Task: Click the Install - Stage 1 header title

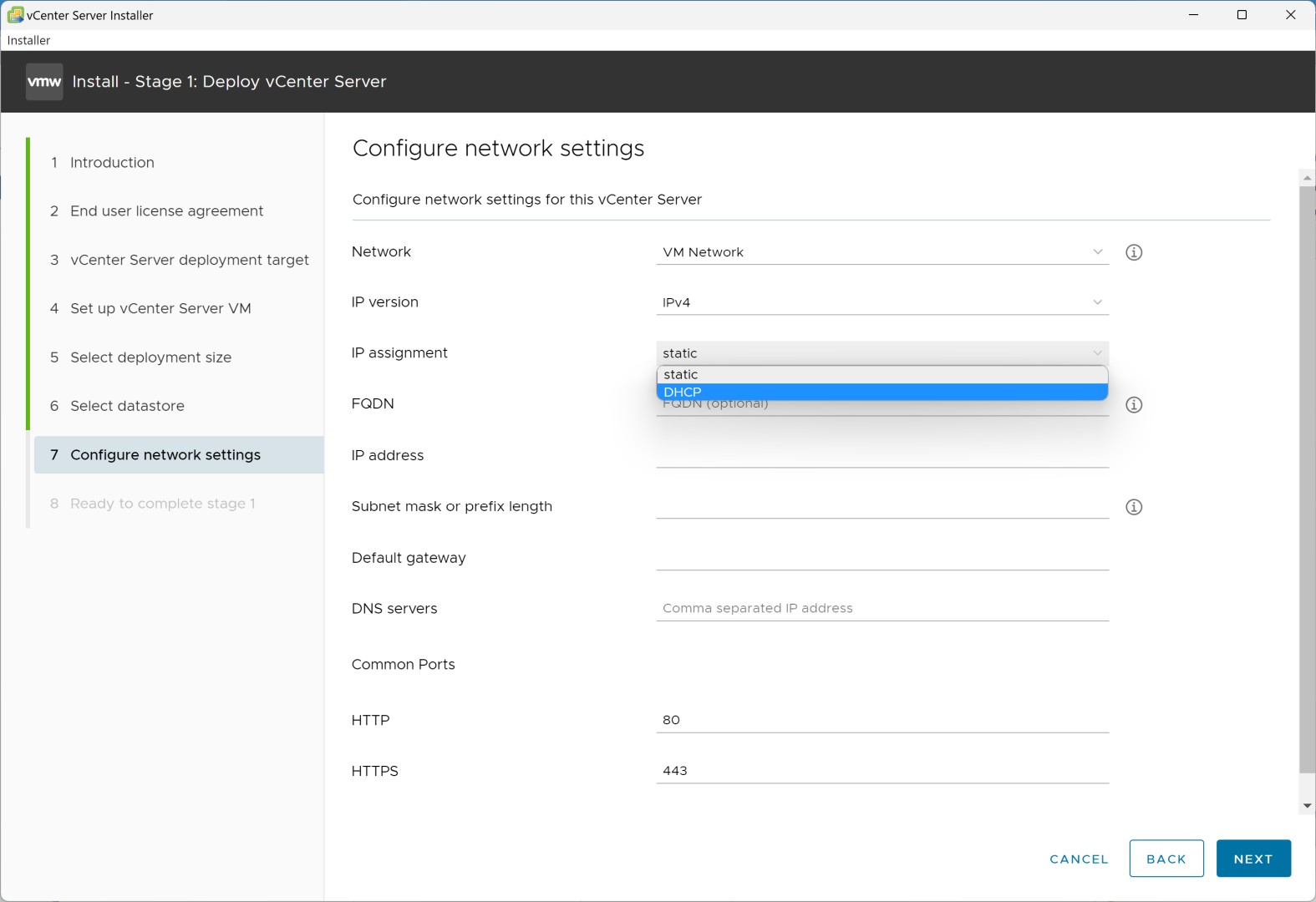Action: tap(230, 82)
